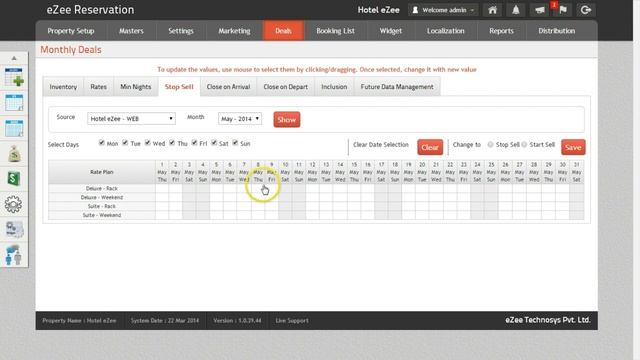Switch to the Inclusion tab
The height and width of the screenshot is (360, 640).
(x=334, y=87)
